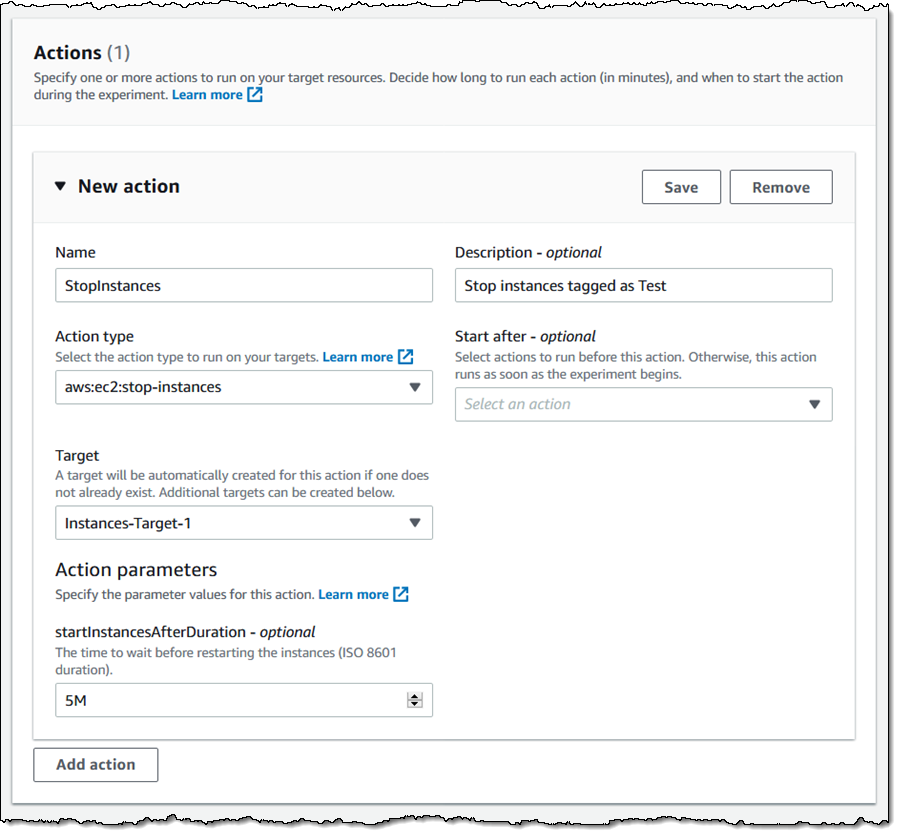The height and width of the screenshot is (835, 900).
Task: Click external link icon next to Action type help
Action: coord(405,357)
